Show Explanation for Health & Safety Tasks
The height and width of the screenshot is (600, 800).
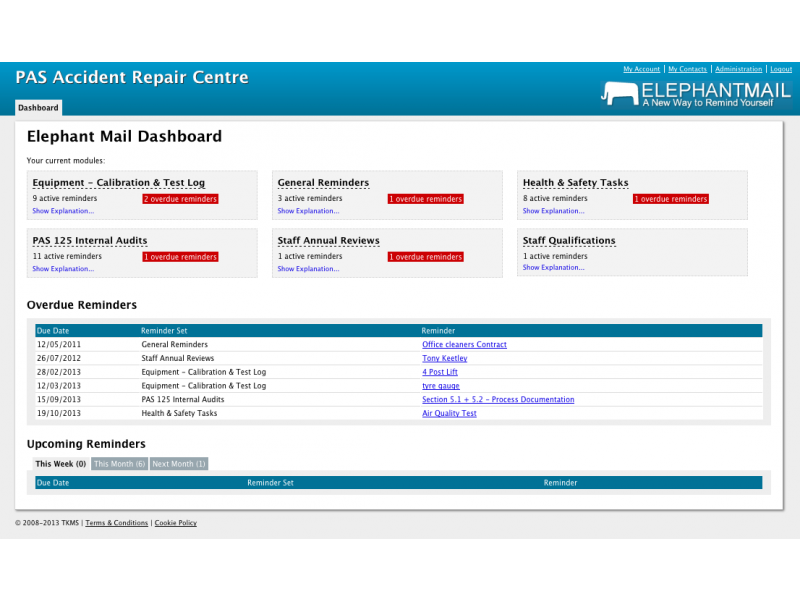click(554, 211)
